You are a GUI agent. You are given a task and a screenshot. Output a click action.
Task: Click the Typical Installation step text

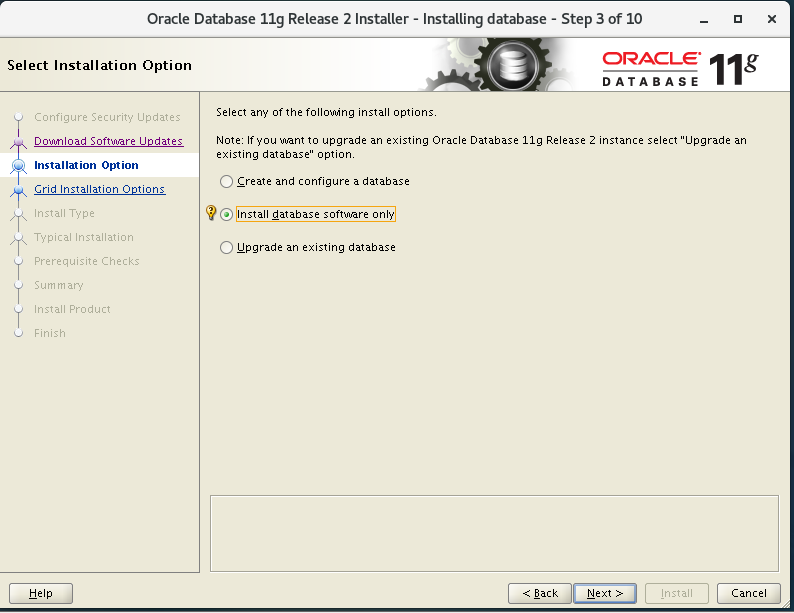pos(84,237)
